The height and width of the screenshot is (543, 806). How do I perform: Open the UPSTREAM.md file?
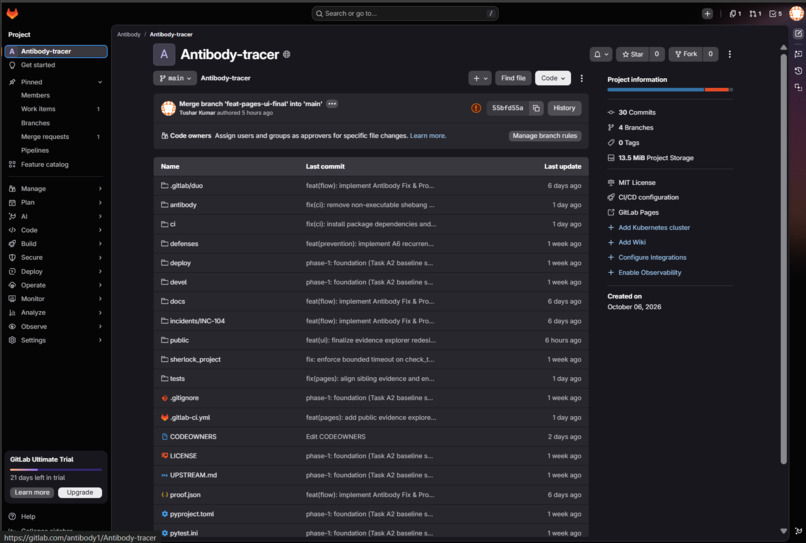193,475
